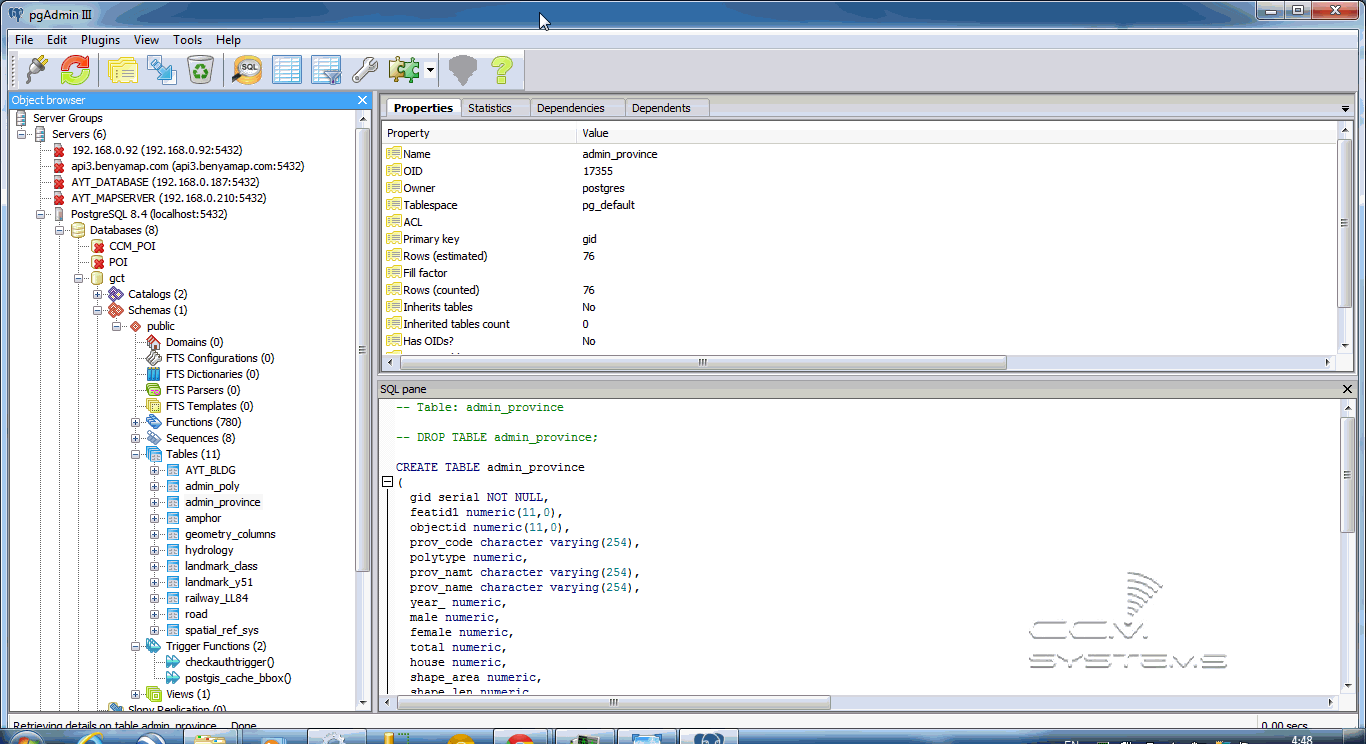The width and height of the screenshot is (1366, 744).
Task: Expand the Sequences (8) node
Action: click(x=136, y=438)
